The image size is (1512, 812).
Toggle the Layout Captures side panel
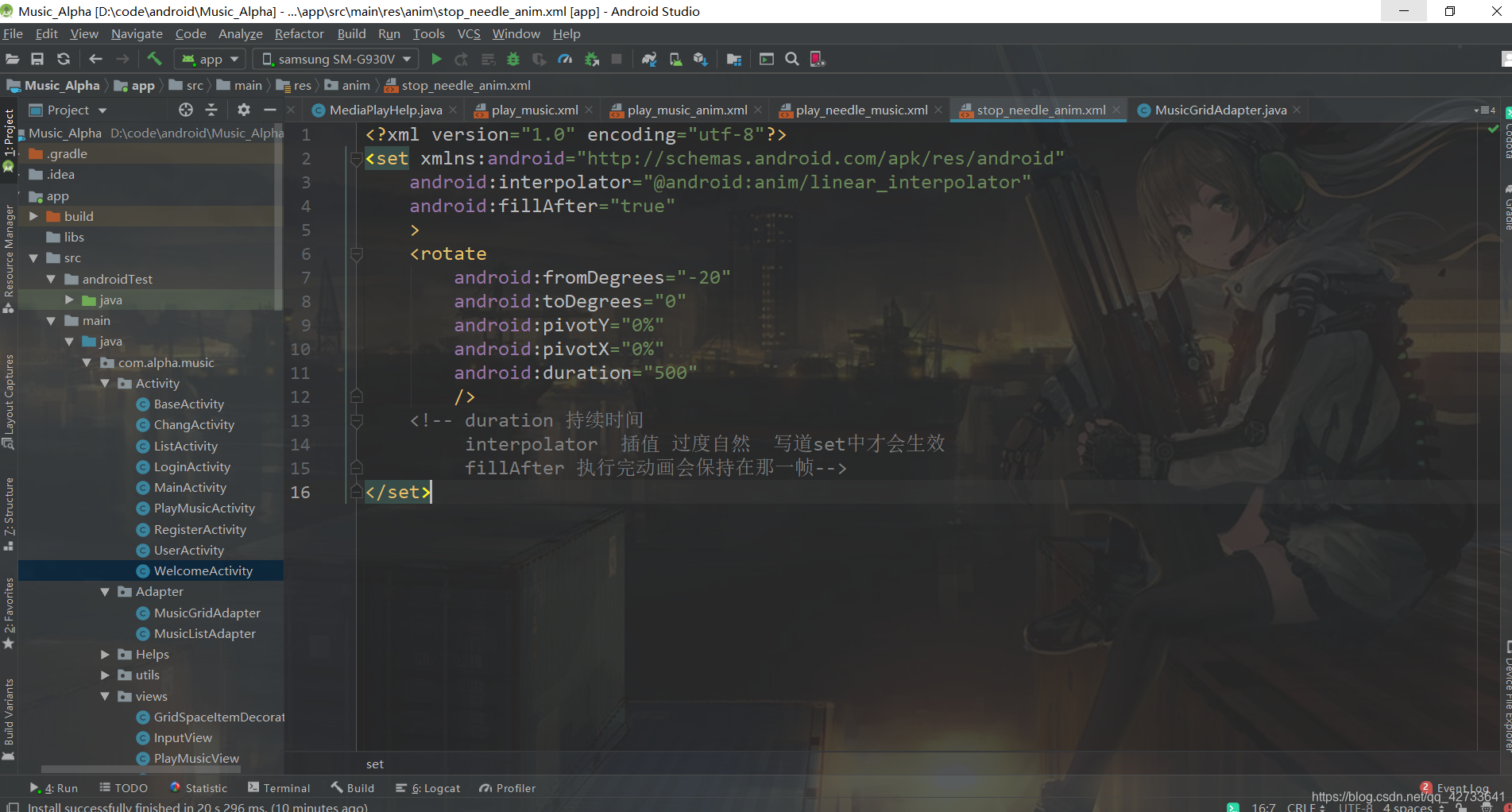(x=9, y=401)
